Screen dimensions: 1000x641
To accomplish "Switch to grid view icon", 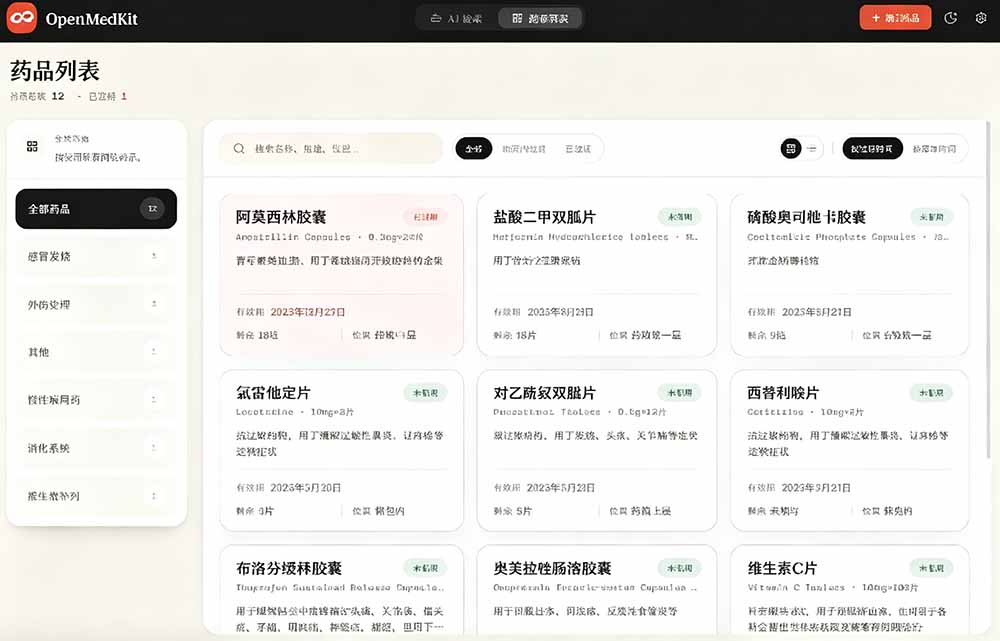I will (791, 149).
